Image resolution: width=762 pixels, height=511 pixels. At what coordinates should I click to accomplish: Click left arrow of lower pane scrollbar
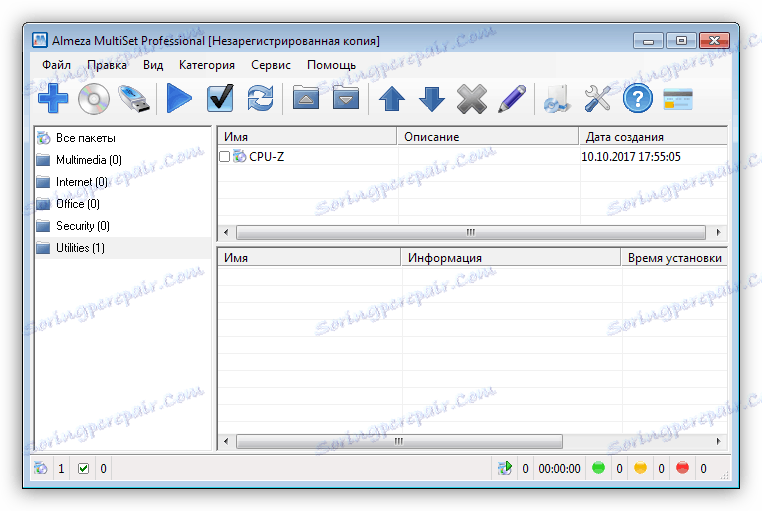coord(226,441)
